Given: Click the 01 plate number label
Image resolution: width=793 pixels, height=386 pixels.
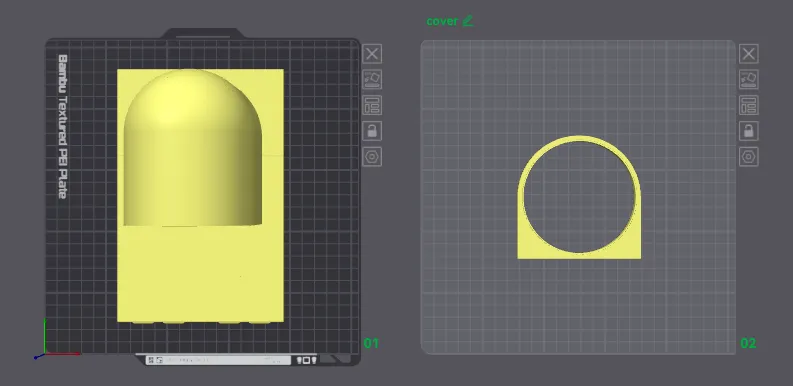Looking at the screenshot, I should click(x=371, y=344).
